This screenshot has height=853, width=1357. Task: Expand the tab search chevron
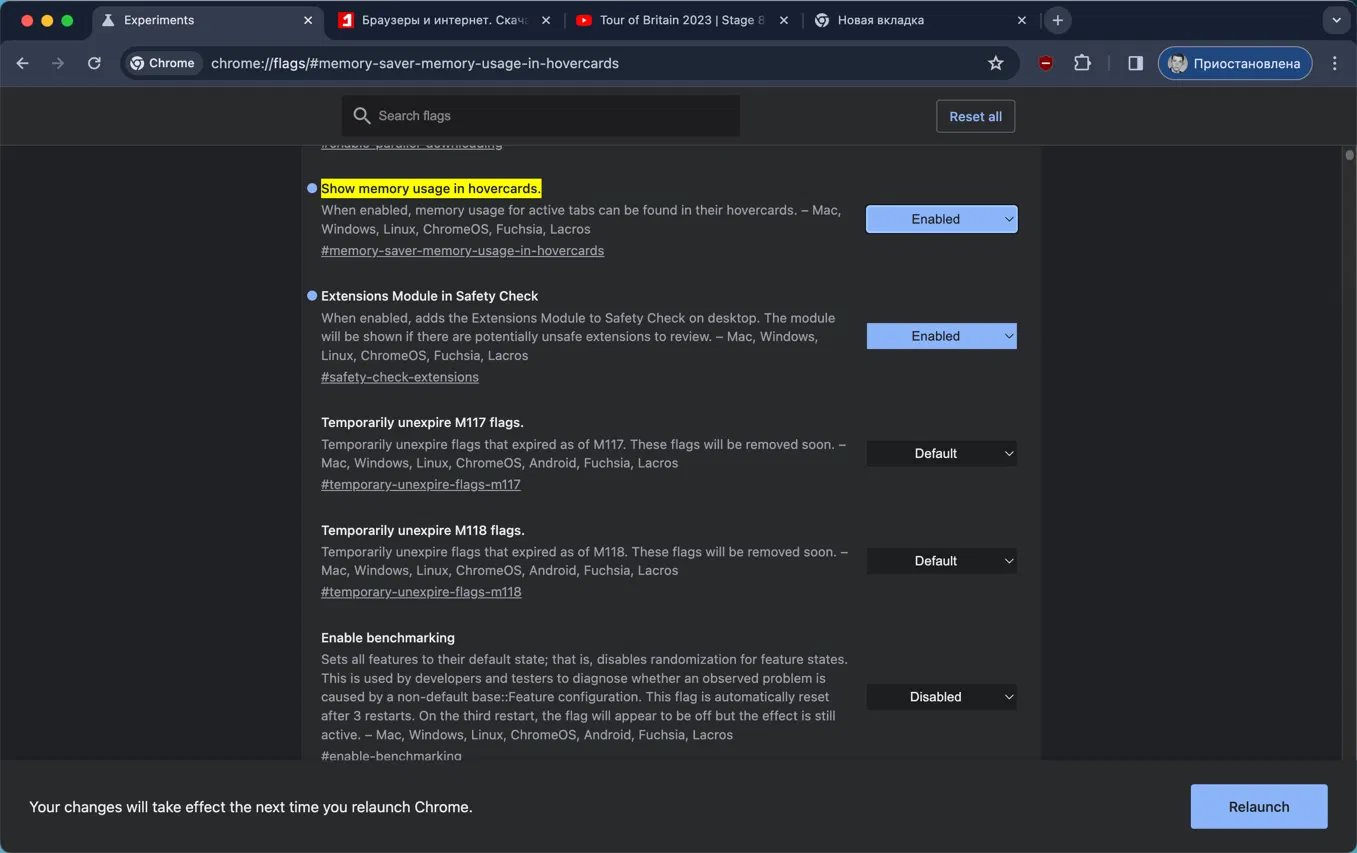(x=1336, y=20)
